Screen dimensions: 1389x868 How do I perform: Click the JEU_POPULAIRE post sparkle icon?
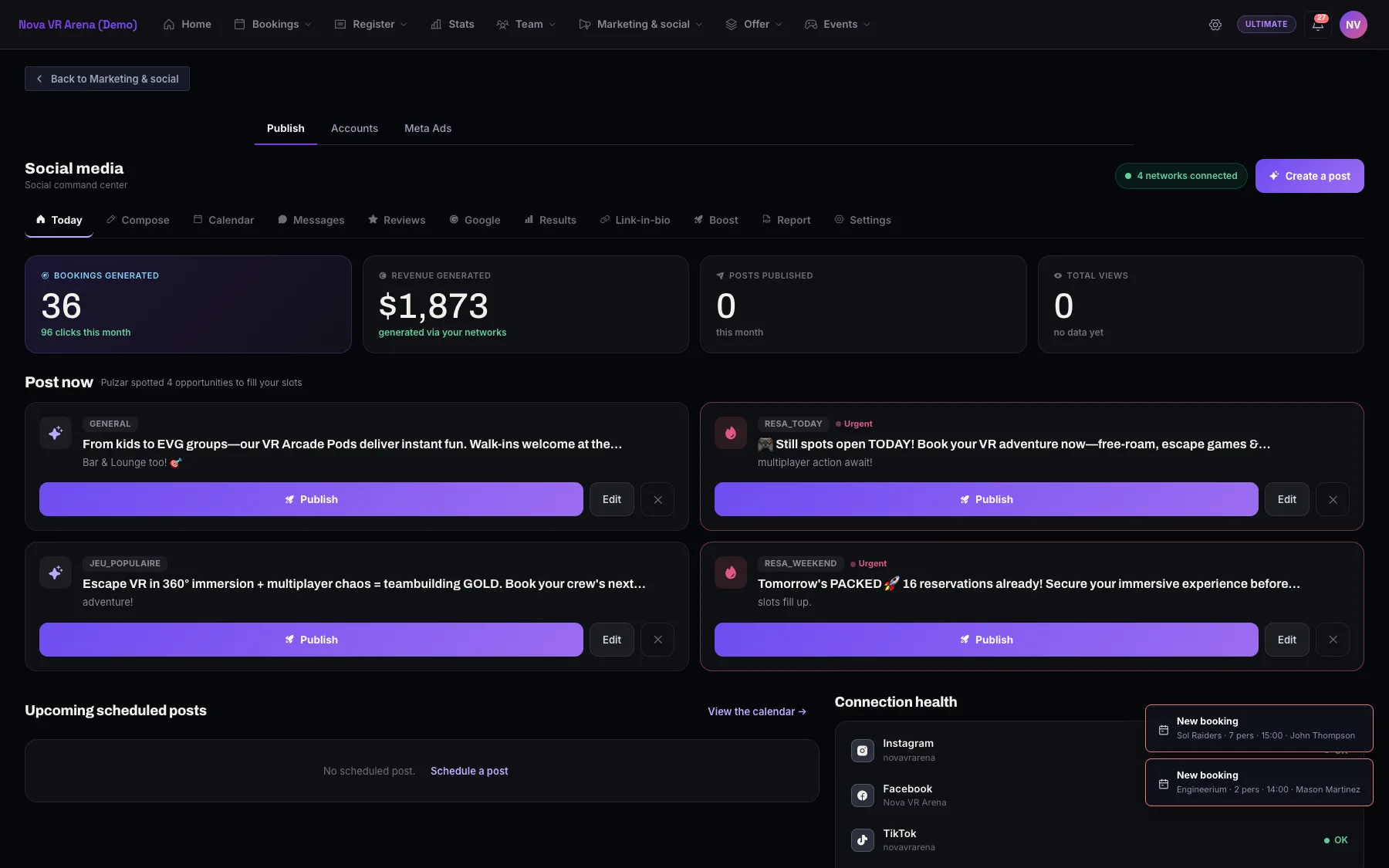point(56,572)
